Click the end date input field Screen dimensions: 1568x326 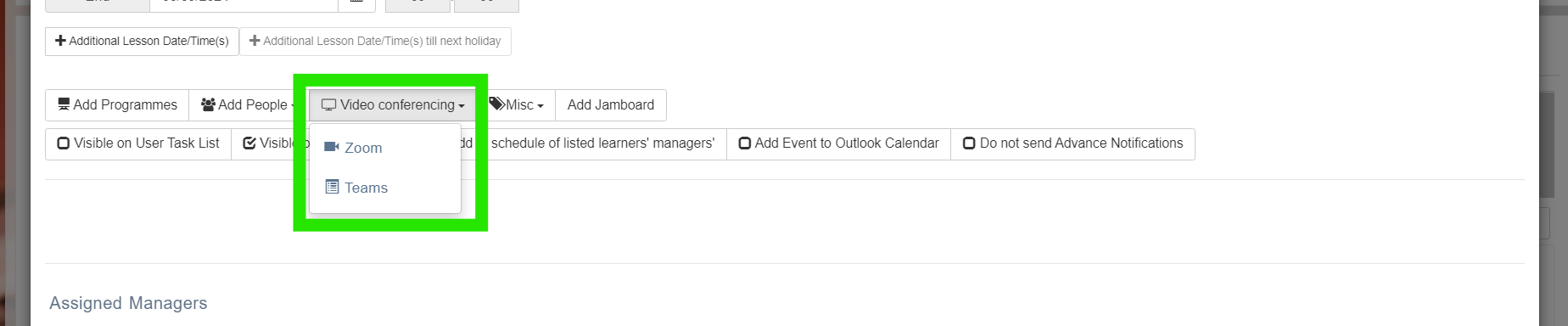click(x=244, y=3)
